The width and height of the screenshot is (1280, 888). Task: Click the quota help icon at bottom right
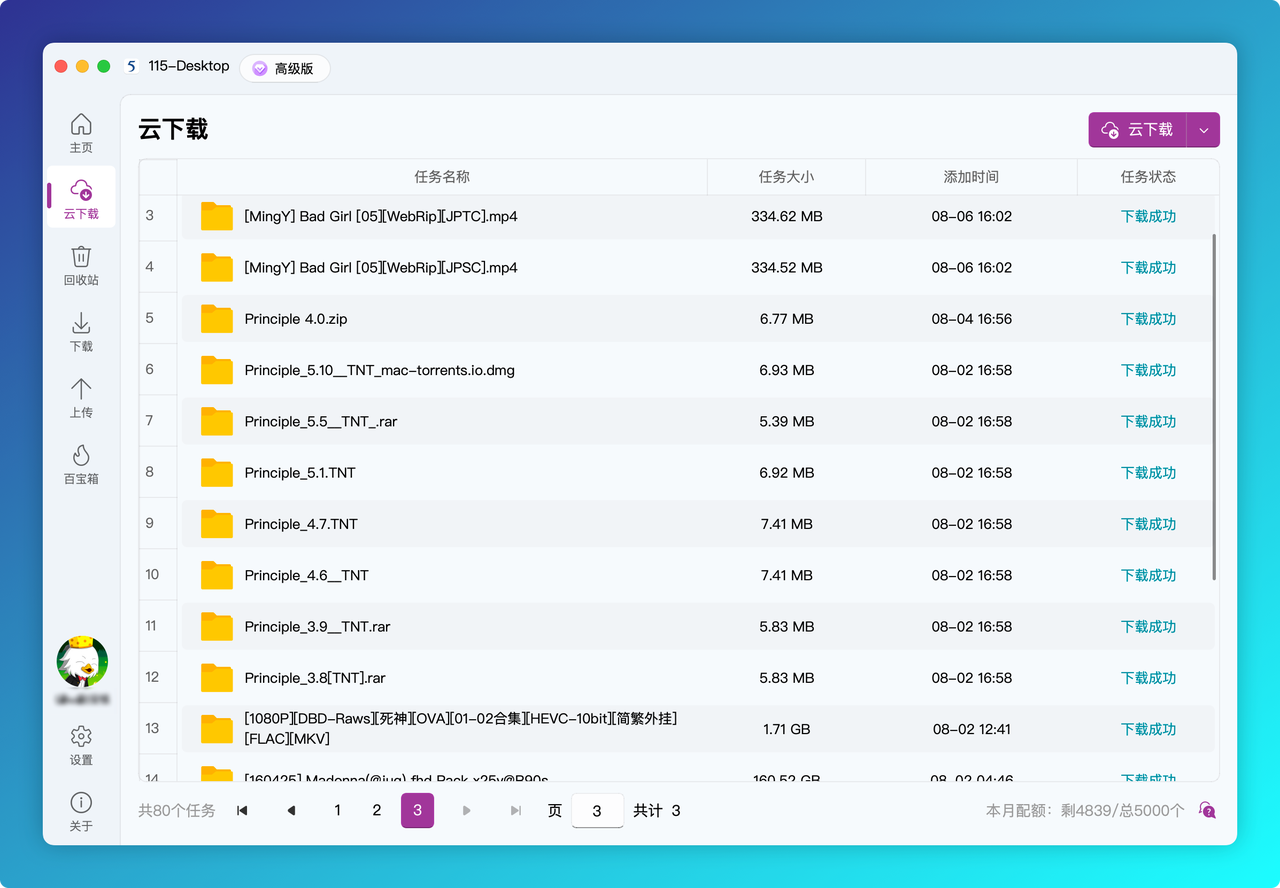point(1207,810)
